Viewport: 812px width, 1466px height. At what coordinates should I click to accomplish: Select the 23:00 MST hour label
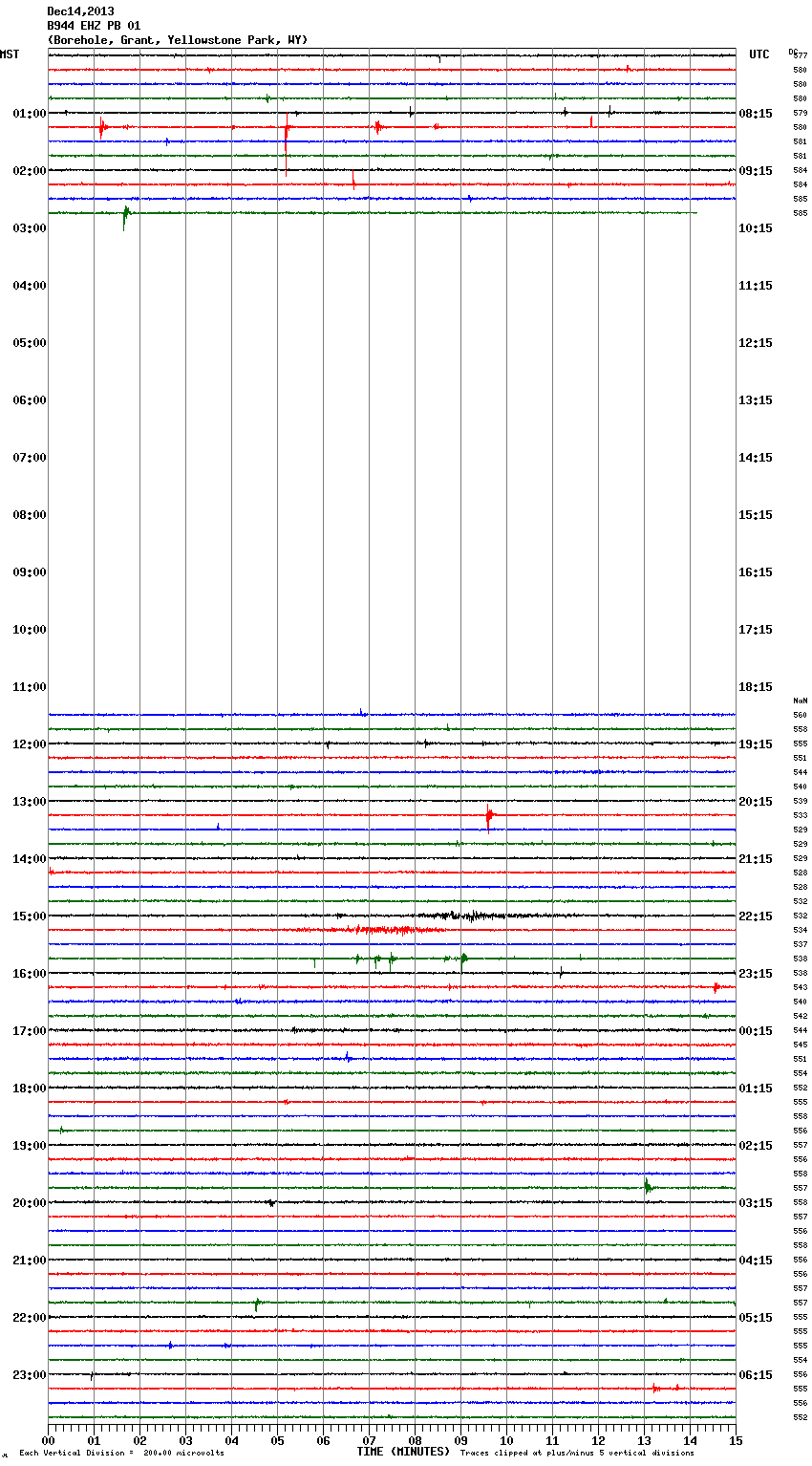click(30, 1375)
